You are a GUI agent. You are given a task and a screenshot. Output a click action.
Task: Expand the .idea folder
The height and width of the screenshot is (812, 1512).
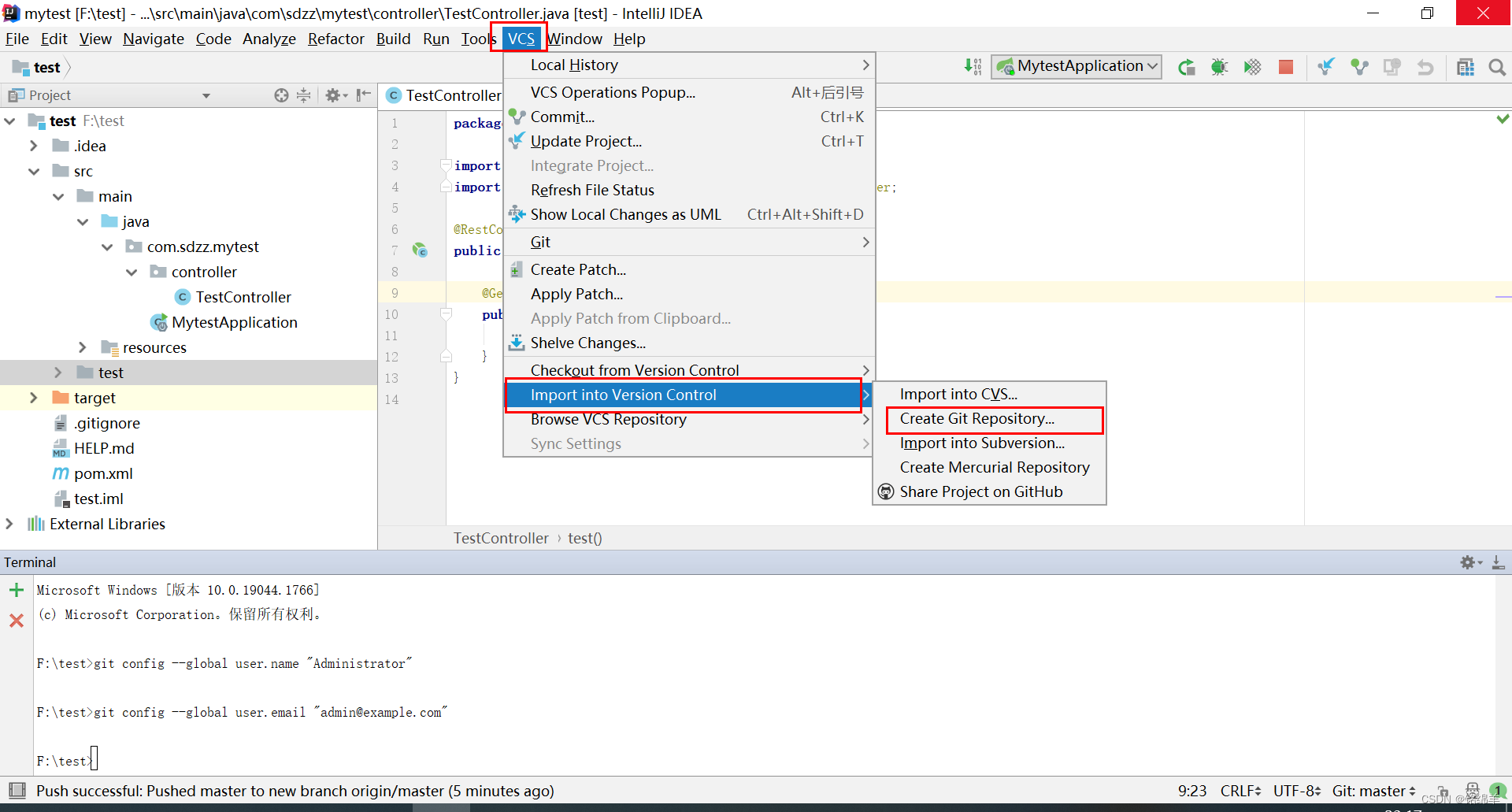(x=34, y=146)
